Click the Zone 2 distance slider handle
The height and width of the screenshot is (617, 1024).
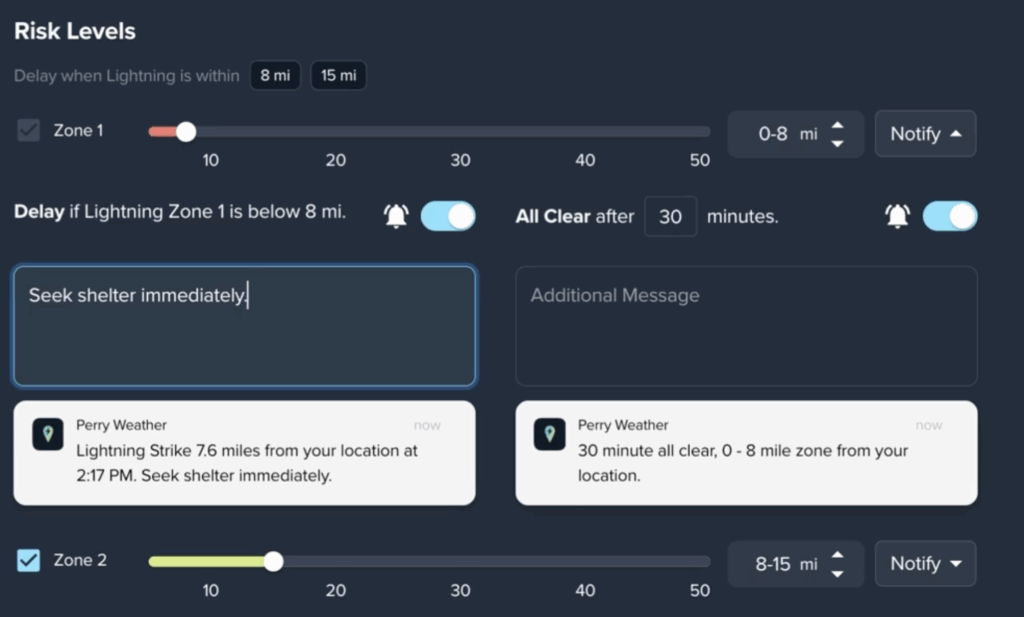273,561
